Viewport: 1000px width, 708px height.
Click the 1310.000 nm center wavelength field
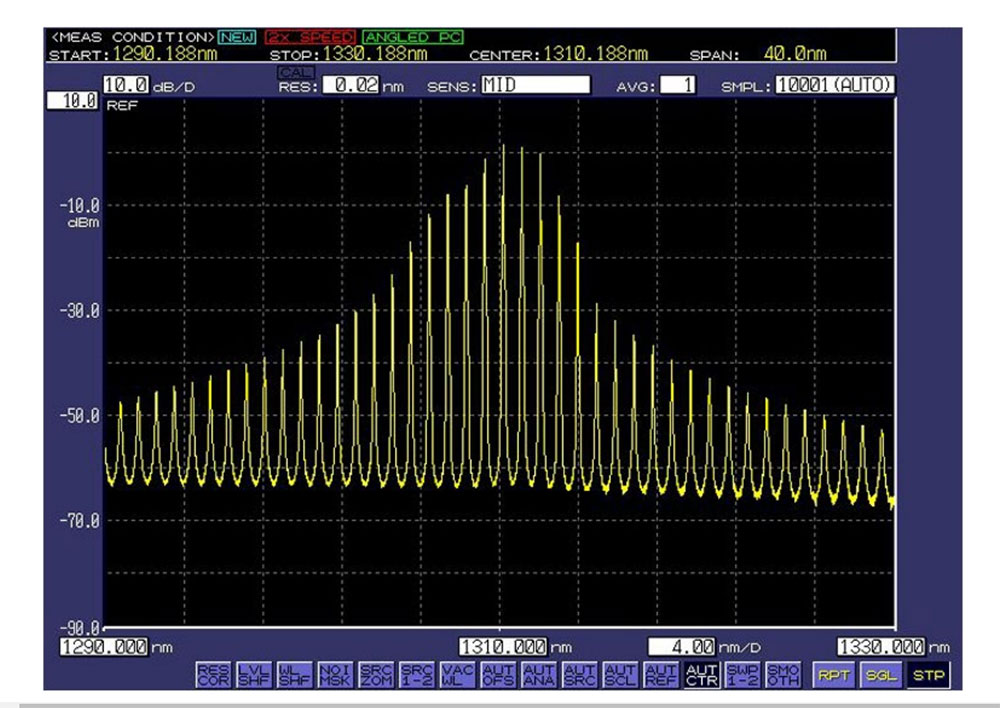[503, 646]
